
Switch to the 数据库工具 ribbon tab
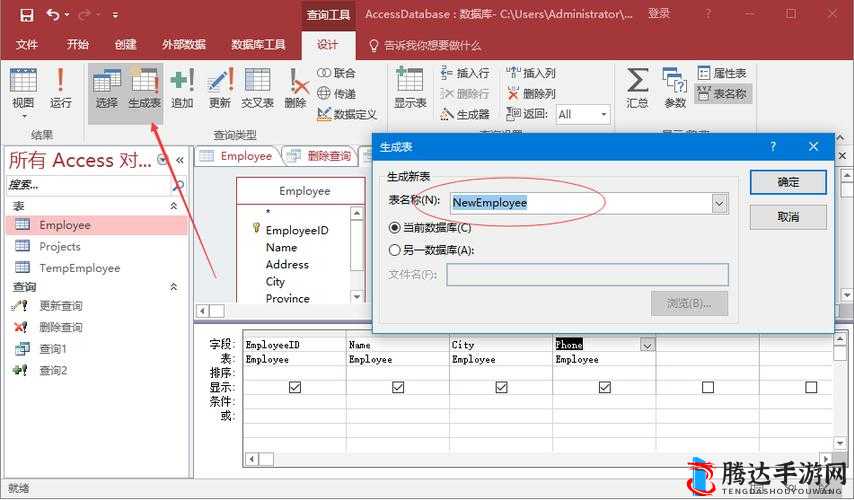click(x=258, y=45)
